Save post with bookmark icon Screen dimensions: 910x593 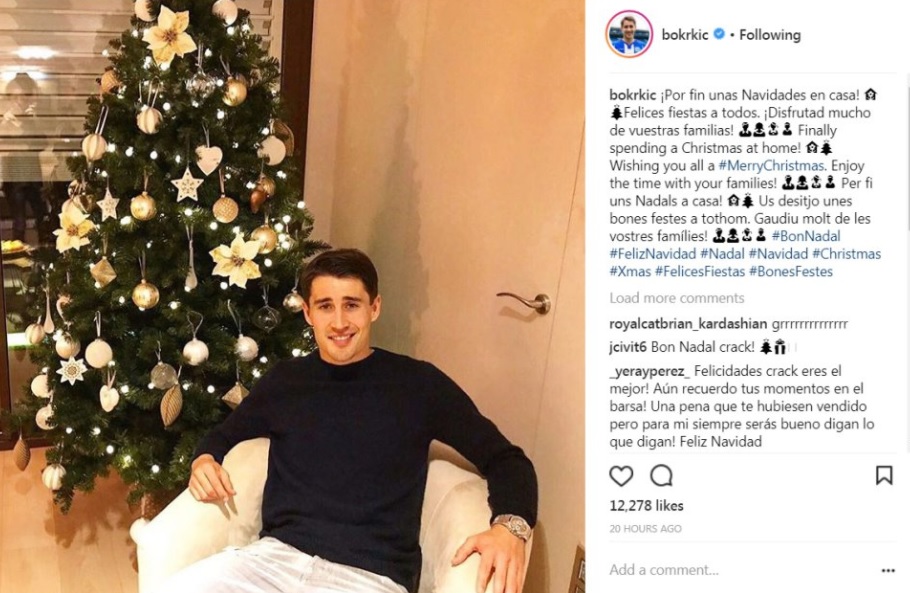click(883, 475)
